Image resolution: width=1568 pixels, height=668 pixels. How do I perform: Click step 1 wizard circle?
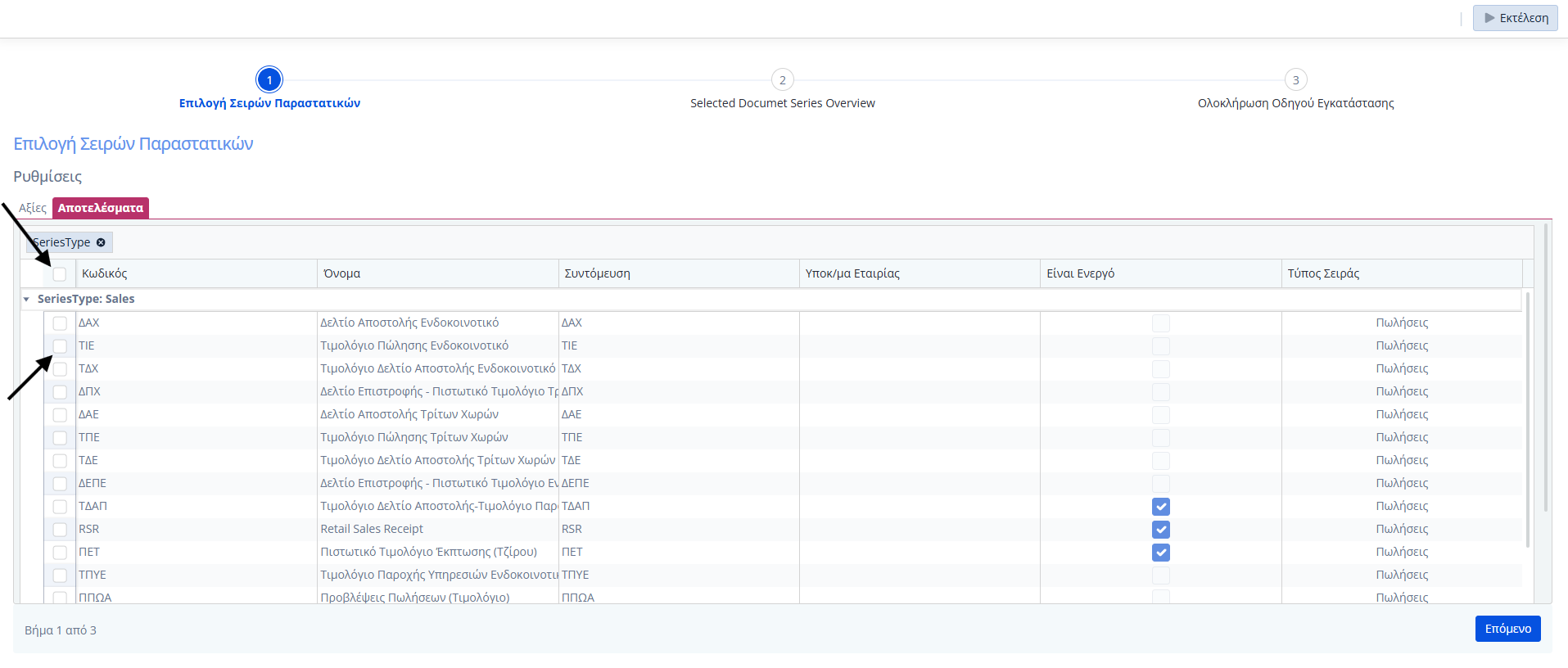(x=269, y=80)
